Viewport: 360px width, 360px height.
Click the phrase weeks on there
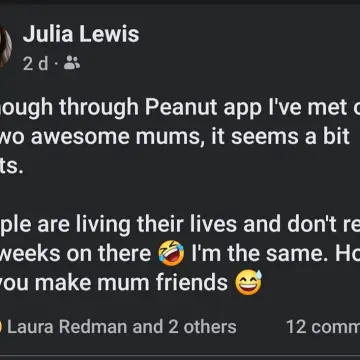[x=76, y=253]
